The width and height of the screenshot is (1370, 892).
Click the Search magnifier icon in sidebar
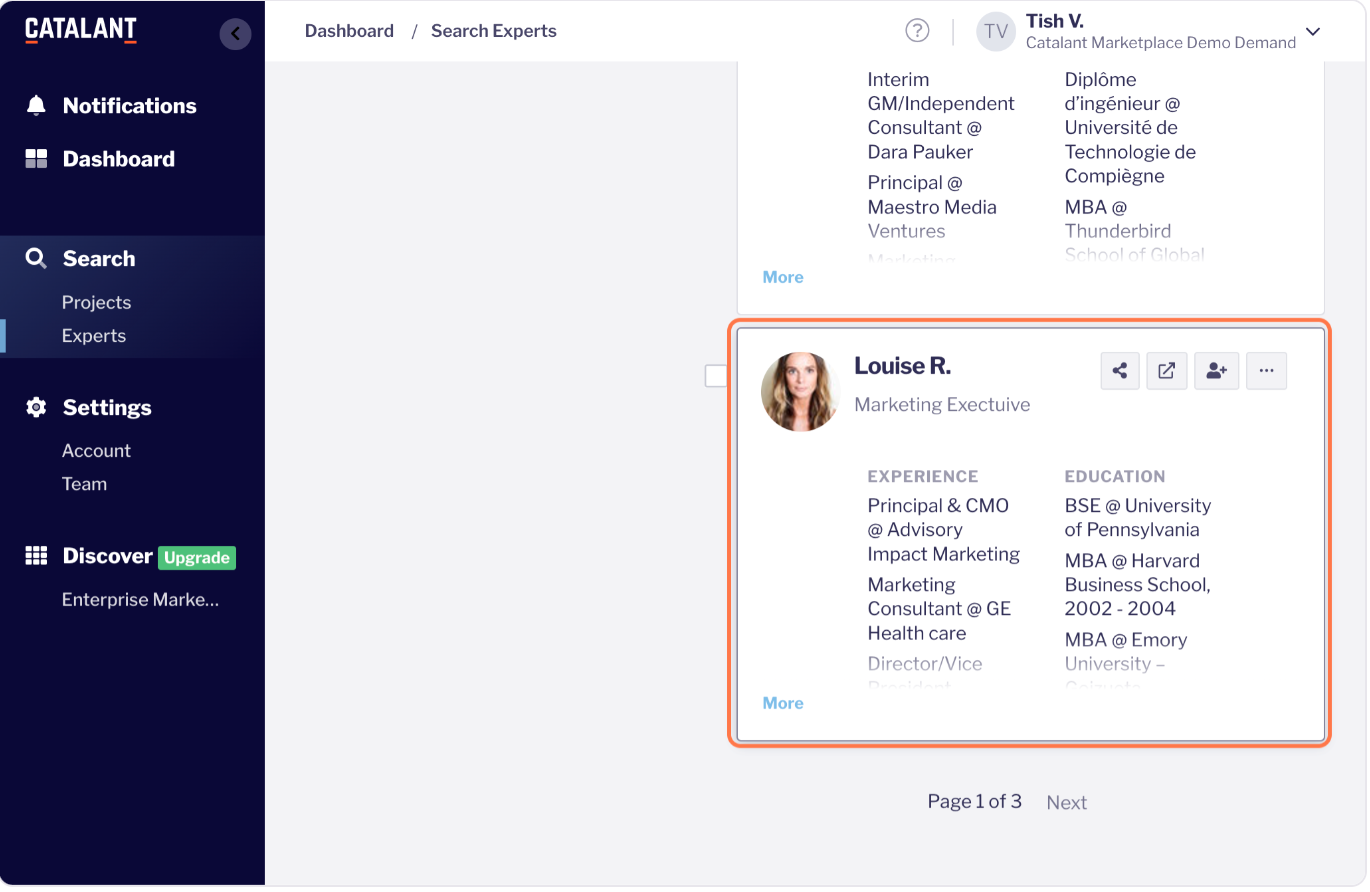coord(36,259)
